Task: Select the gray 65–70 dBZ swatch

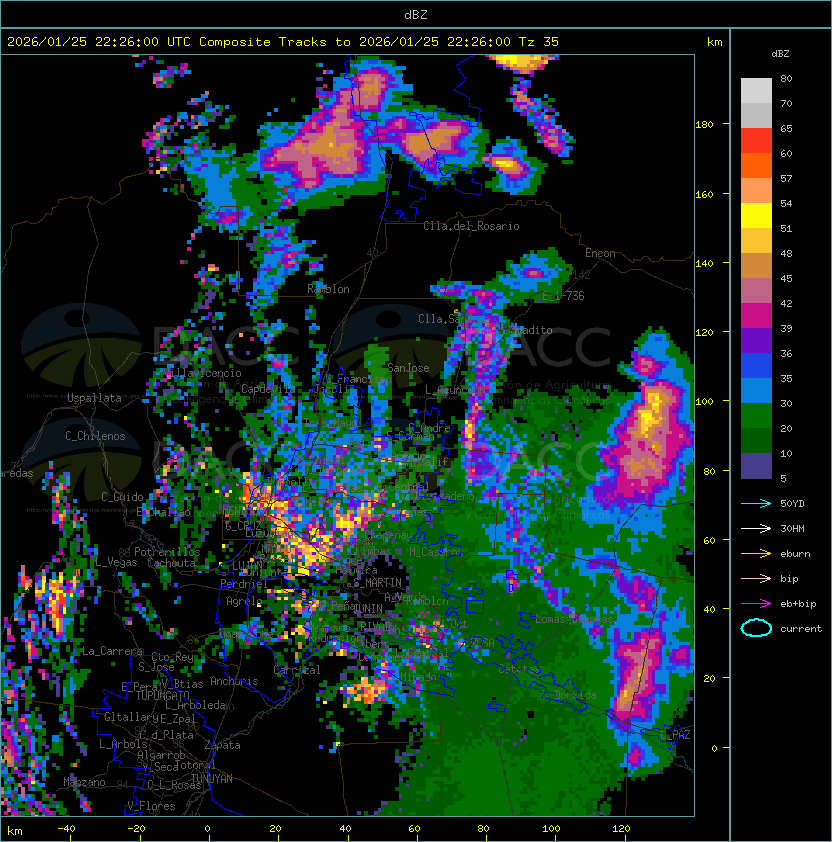Action: point(756,115)
